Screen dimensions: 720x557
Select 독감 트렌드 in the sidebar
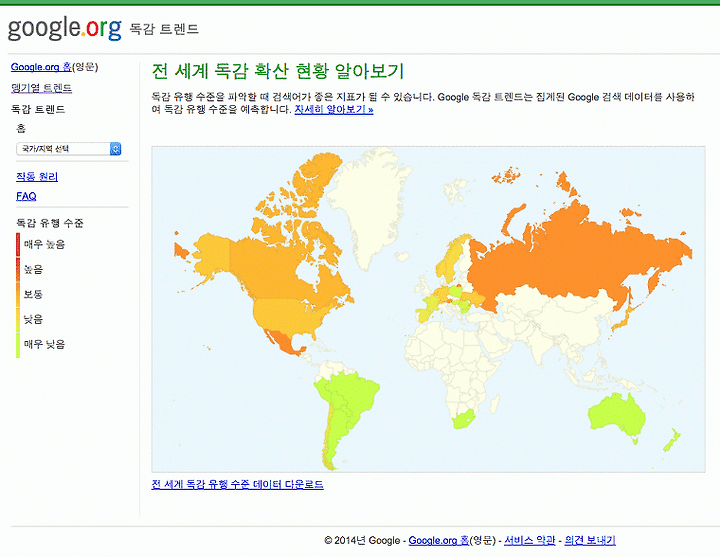(x=38, y=109)
